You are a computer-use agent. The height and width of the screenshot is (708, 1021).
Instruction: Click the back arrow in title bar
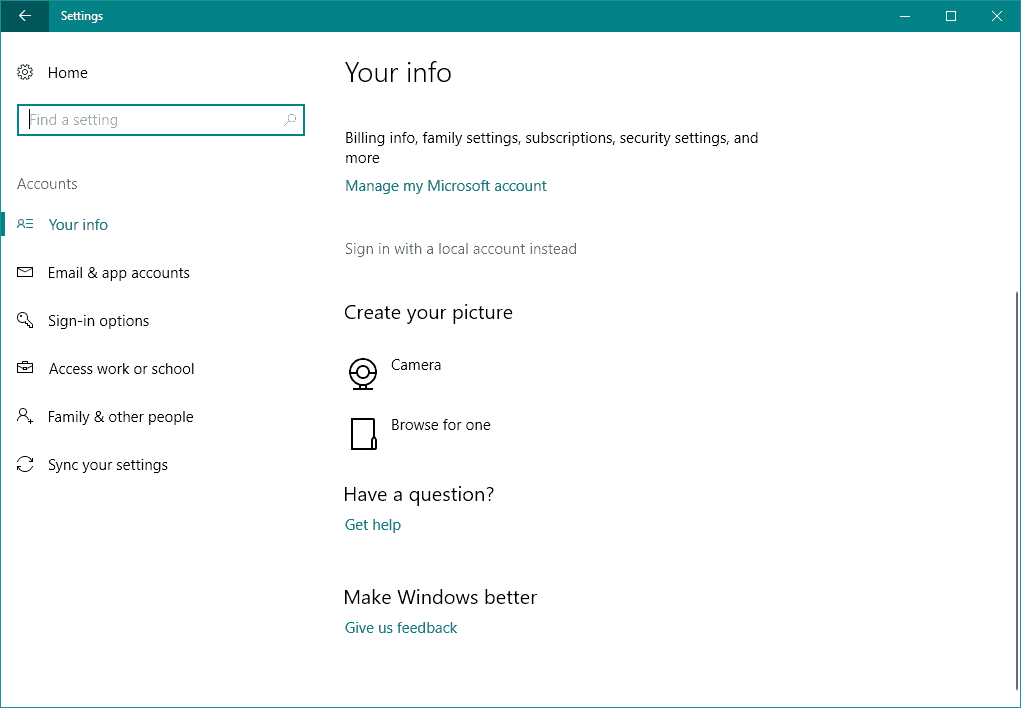25,16
